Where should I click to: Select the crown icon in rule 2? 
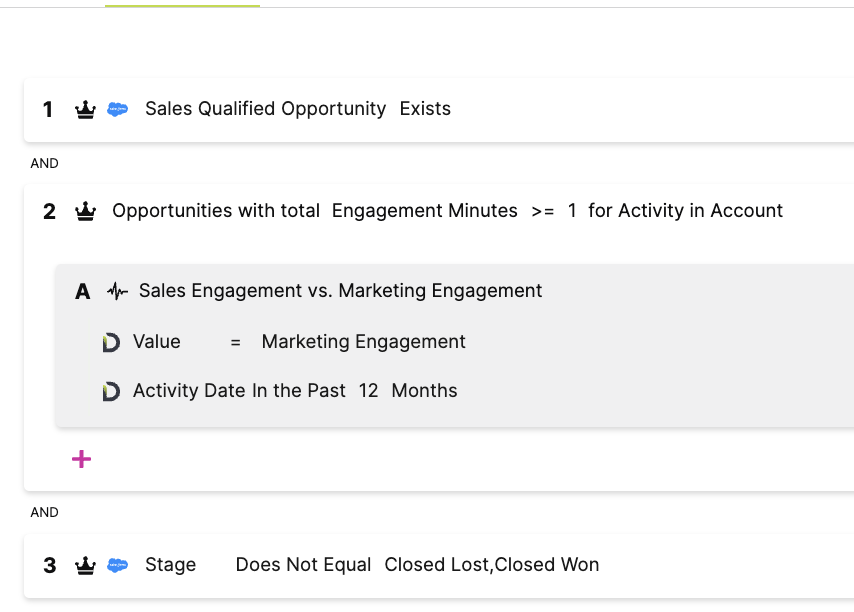(85, 210)
